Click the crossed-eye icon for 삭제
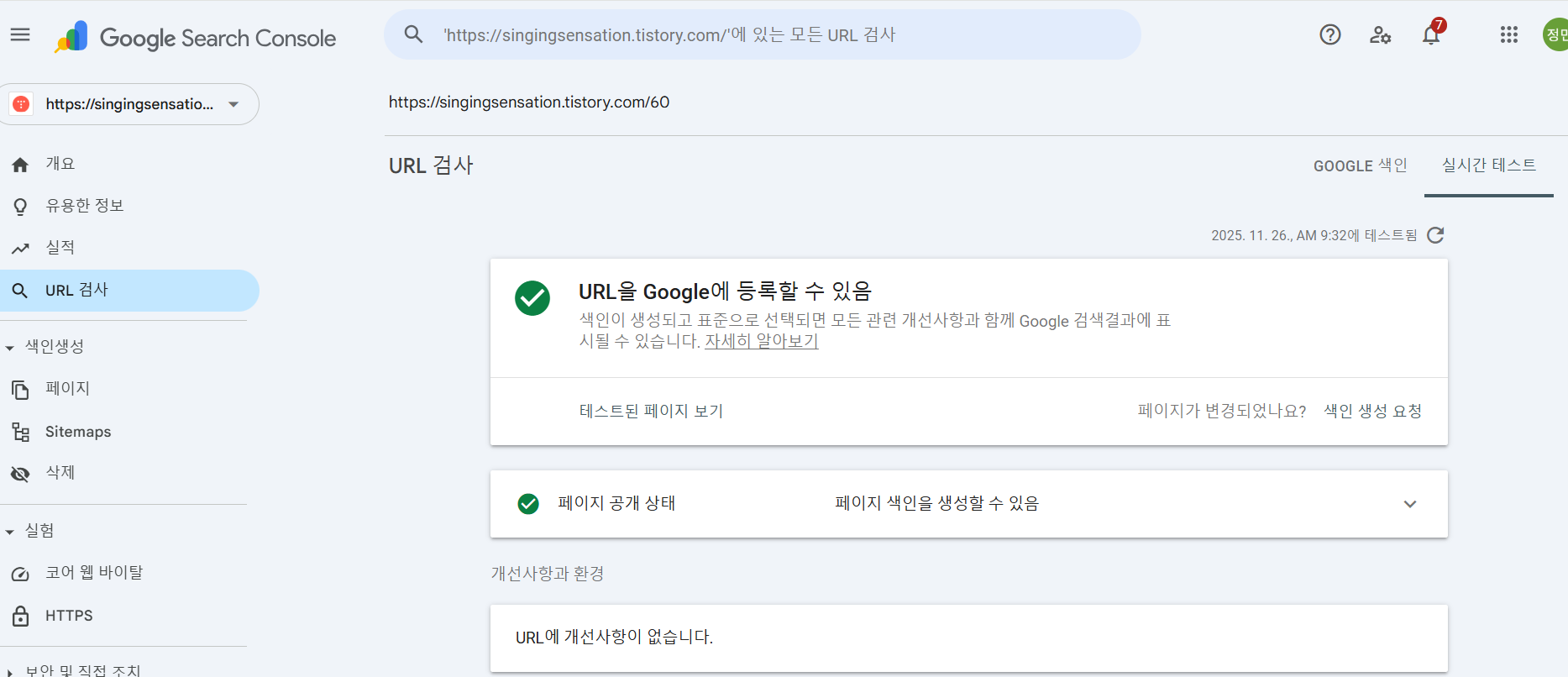The height and width of the screenshot is (677, 1568). [20, 474]
